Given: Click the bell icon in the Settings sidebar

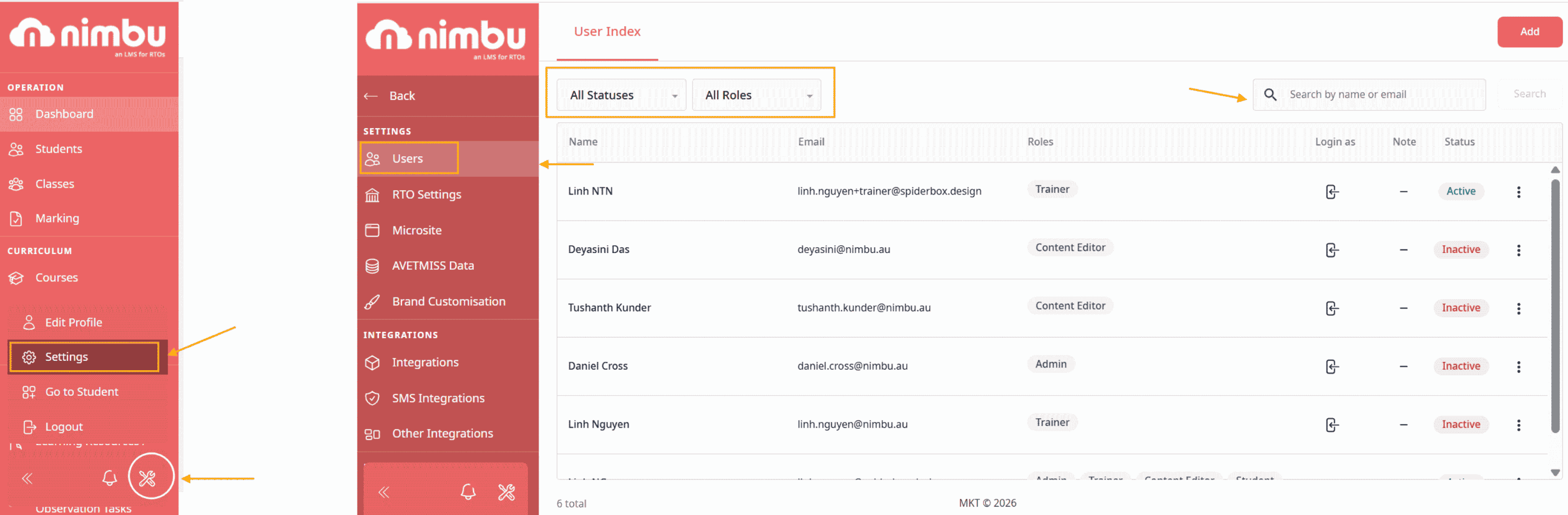Looking at the screenshot, I should click(467, 492).
